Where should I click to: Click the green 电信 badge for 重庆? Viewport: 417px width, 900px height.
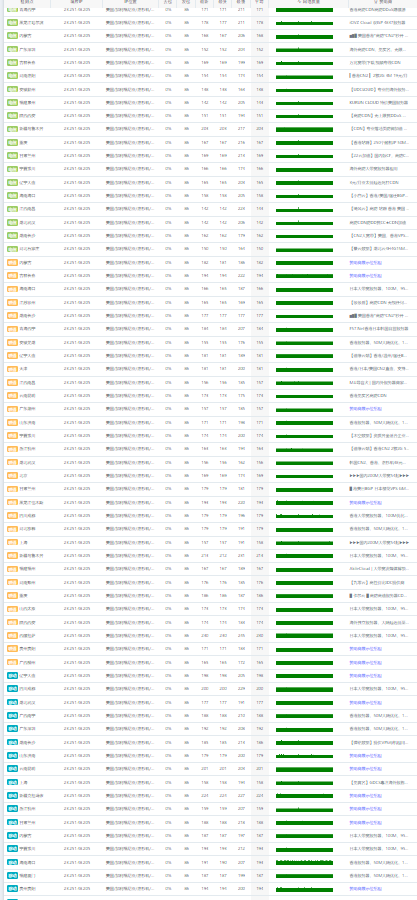(12, 142)
